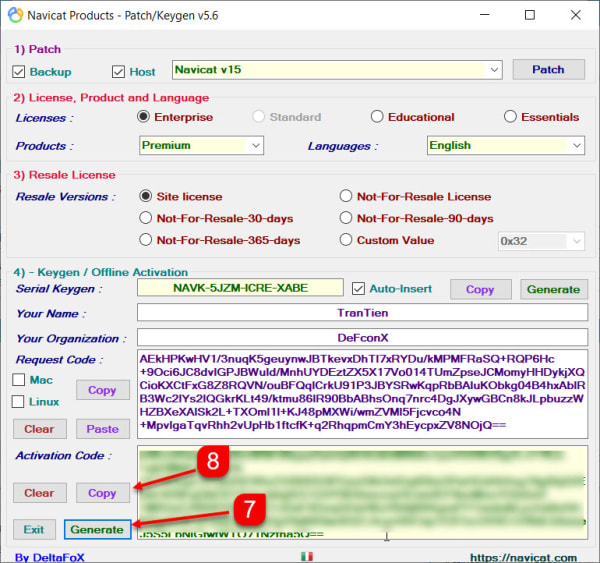Minimize the Patch/Keygen window
The image size is (600, 563).
(485, 15)
